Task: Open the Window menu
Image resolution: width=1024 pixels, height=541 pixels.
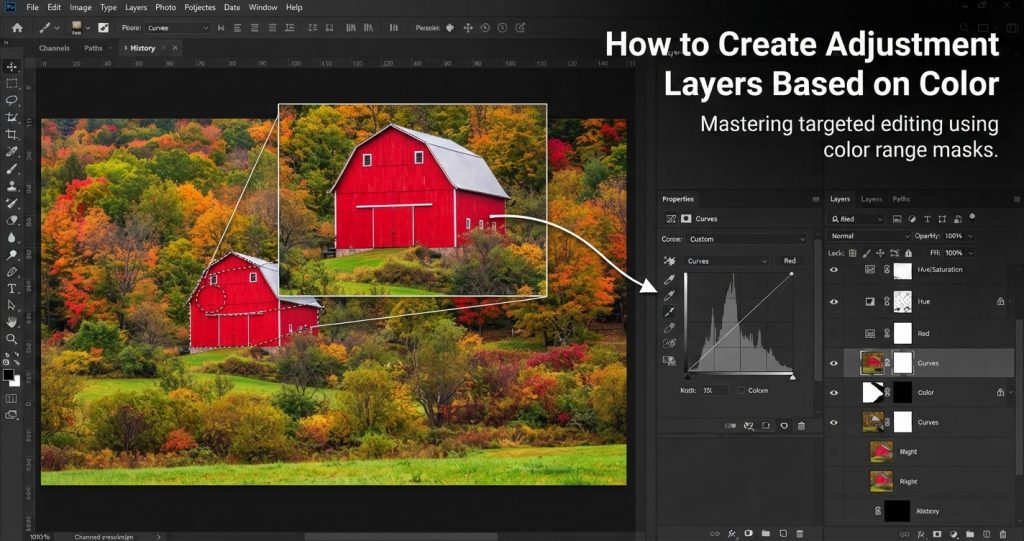Action: tap(263, 7)
